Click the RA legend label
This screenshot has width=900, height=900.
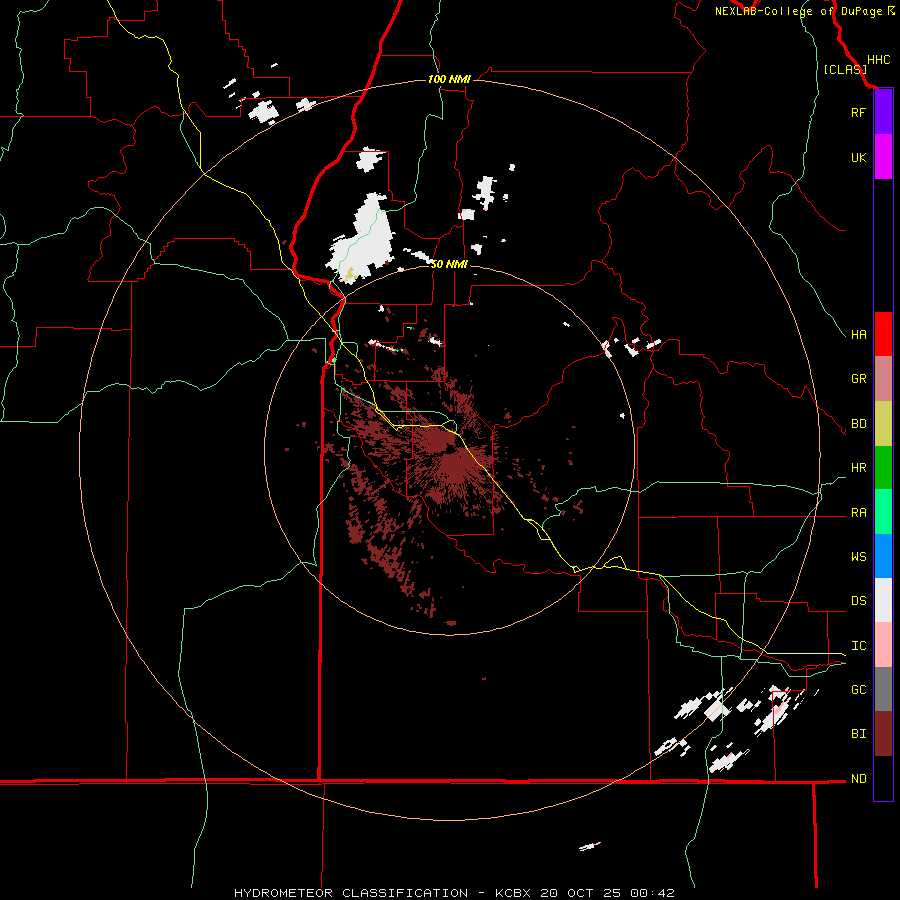(x=858, y=513)
